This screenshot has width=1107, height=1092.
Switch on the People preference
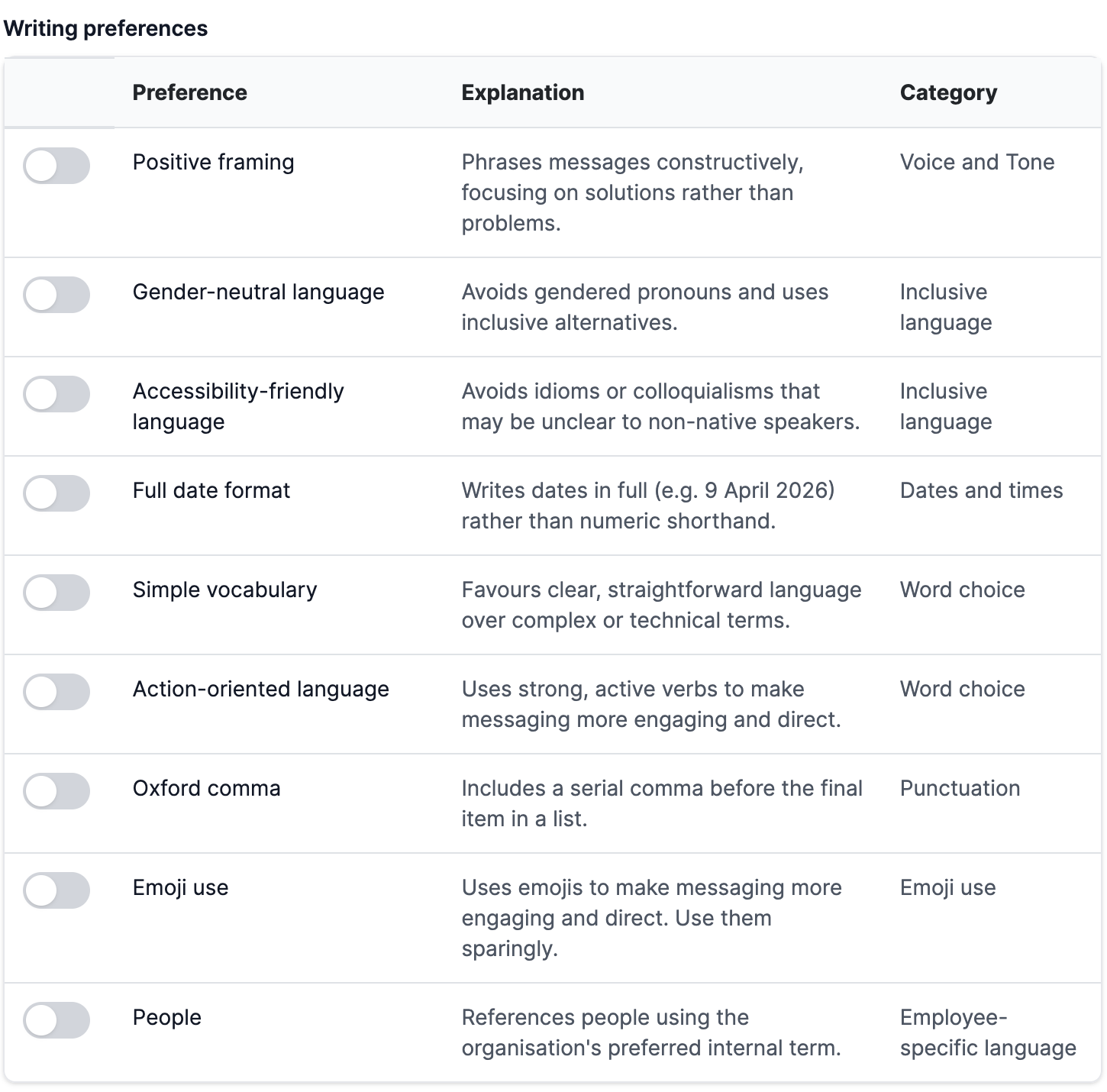click(56, 1020)
